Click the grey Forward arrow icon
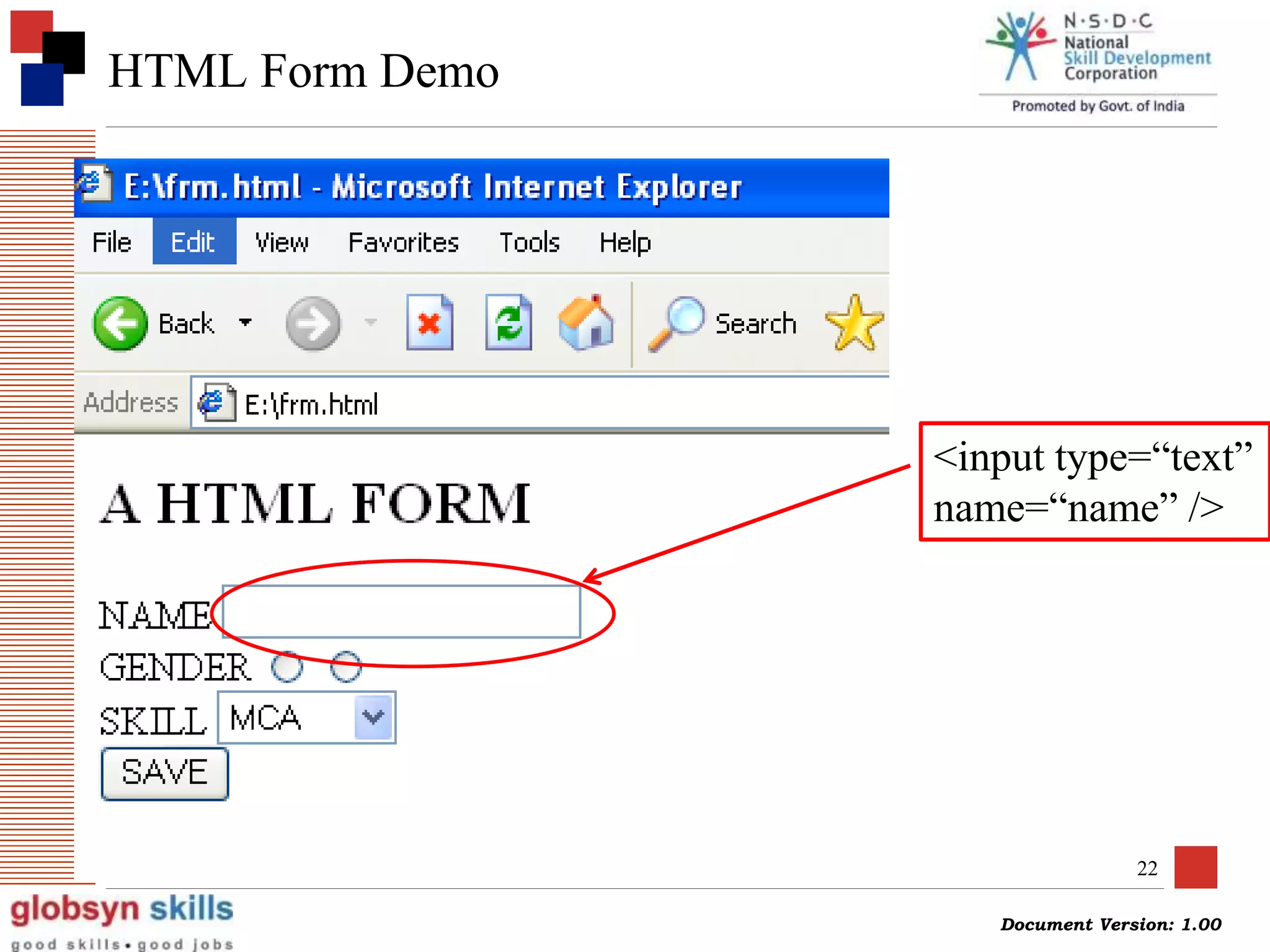Screen dimensions: 1270x952 click(313, 324)
